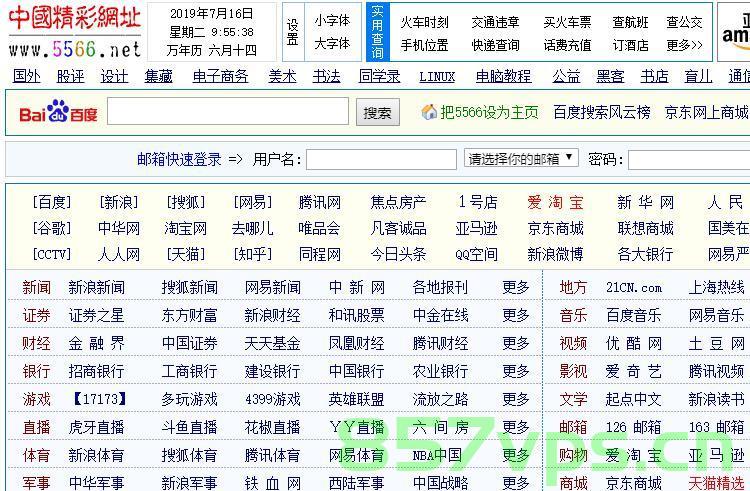Viewport: 750px width, 491px height.
Task: Open the 腾讯网 link
Action: pos(320,202)
